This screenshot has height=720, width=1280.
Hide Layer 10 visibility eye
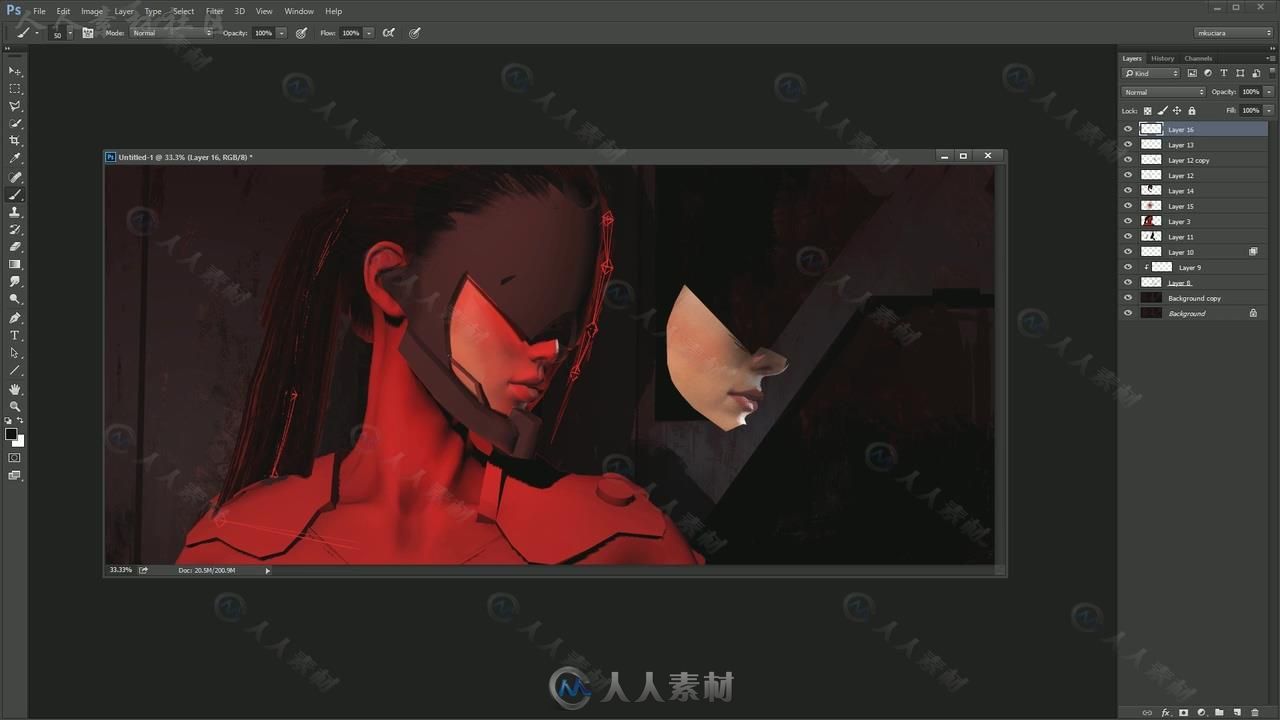(x=1128, y=252)
